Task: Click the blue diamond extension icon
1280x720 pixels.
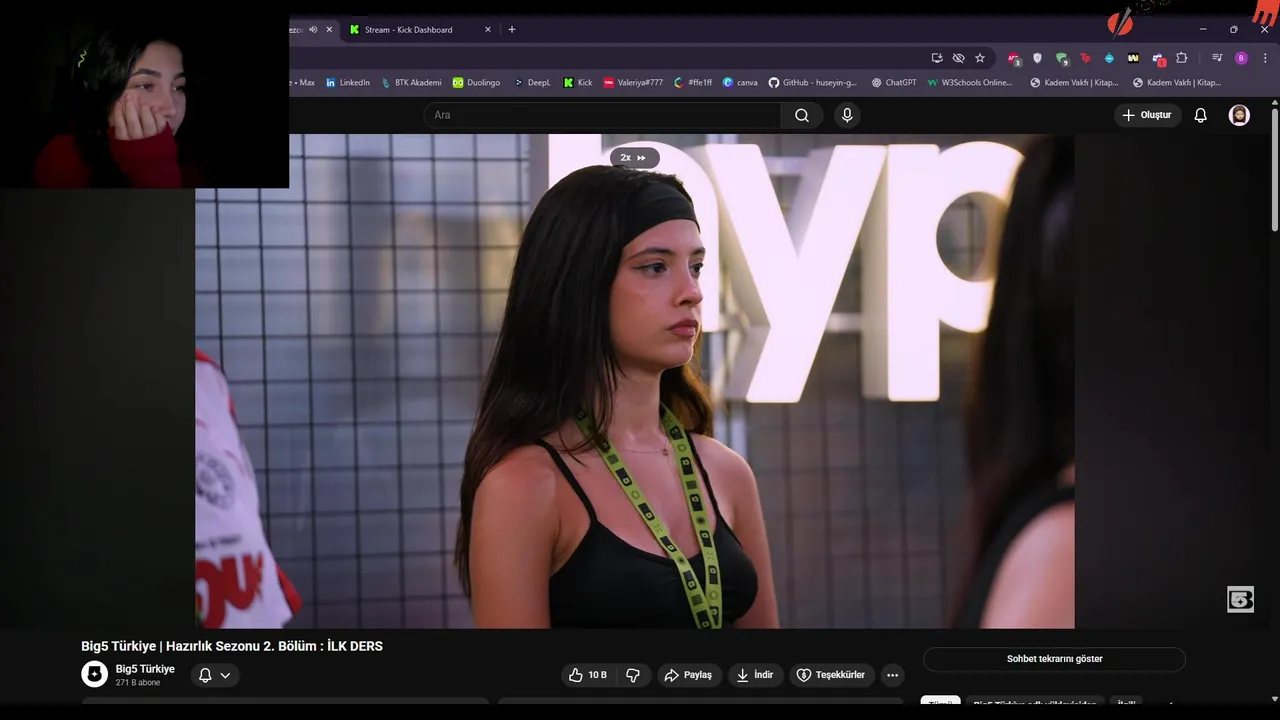Action: [x=1109, y=58]
